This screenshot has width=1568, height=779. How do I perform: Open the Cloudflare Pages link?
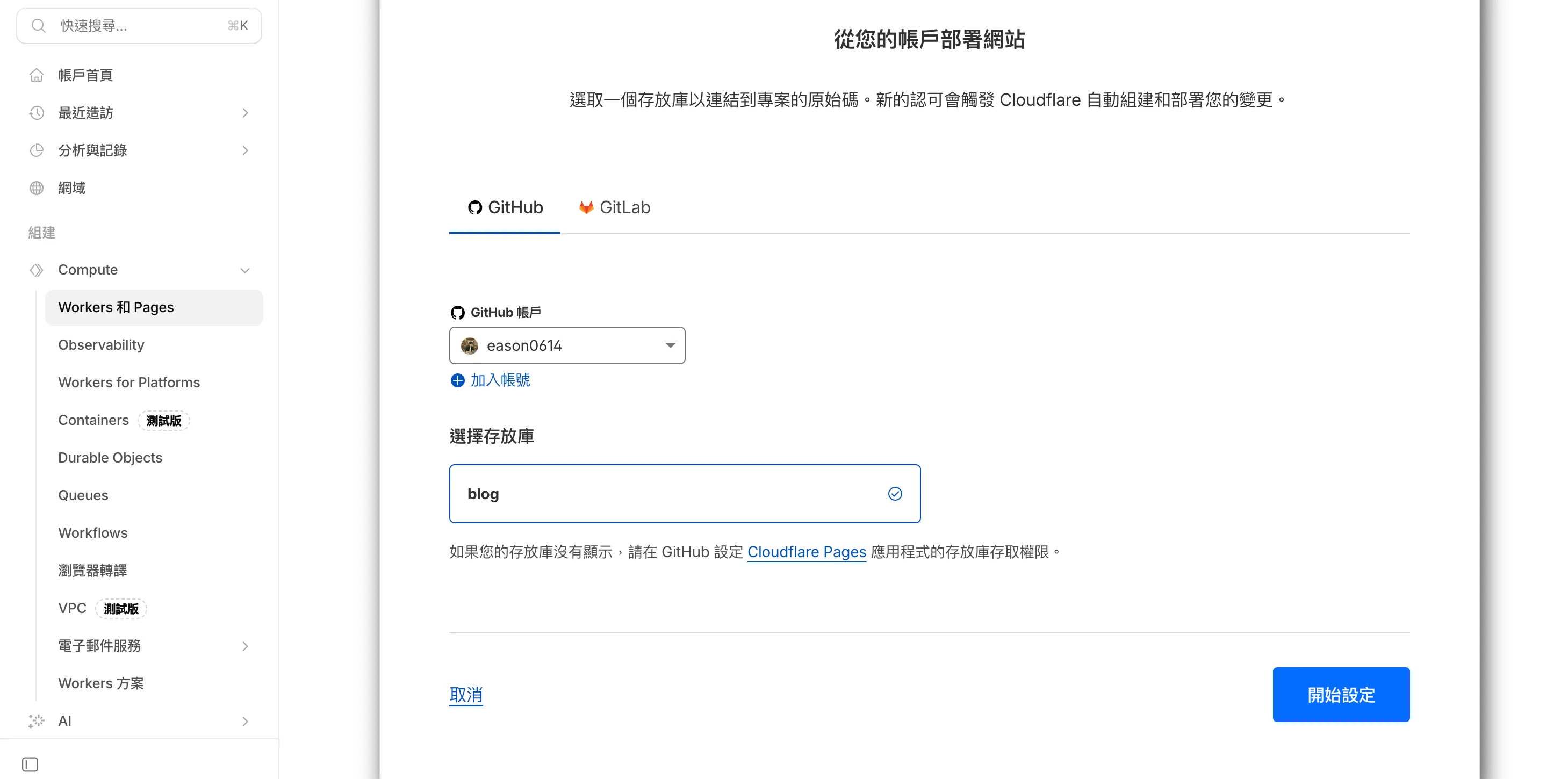pyautogui.click(x=806, y=552)
